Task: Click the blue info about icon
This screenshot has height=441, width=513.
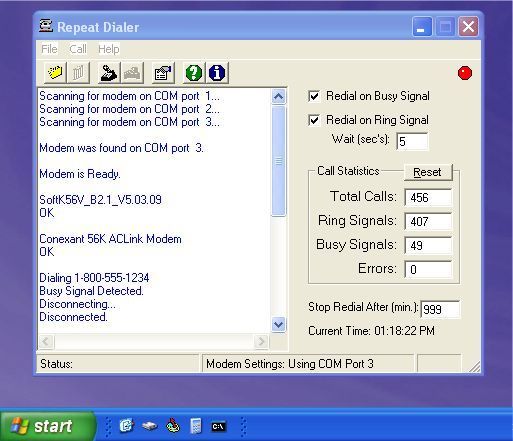Action: point(217,72)
